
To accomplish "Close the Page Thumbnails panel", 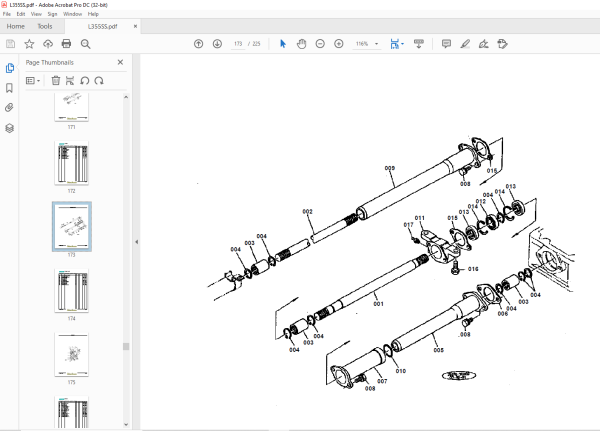I will [x=120, y=62].
